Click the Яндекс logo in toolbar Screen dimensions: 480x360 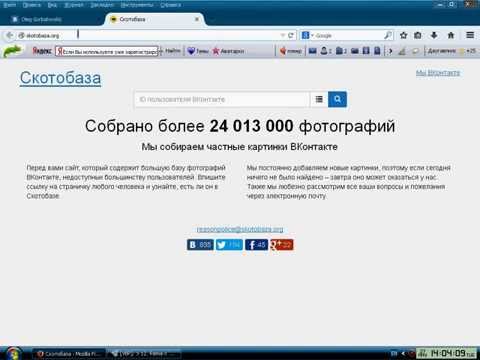click(42, 51)
